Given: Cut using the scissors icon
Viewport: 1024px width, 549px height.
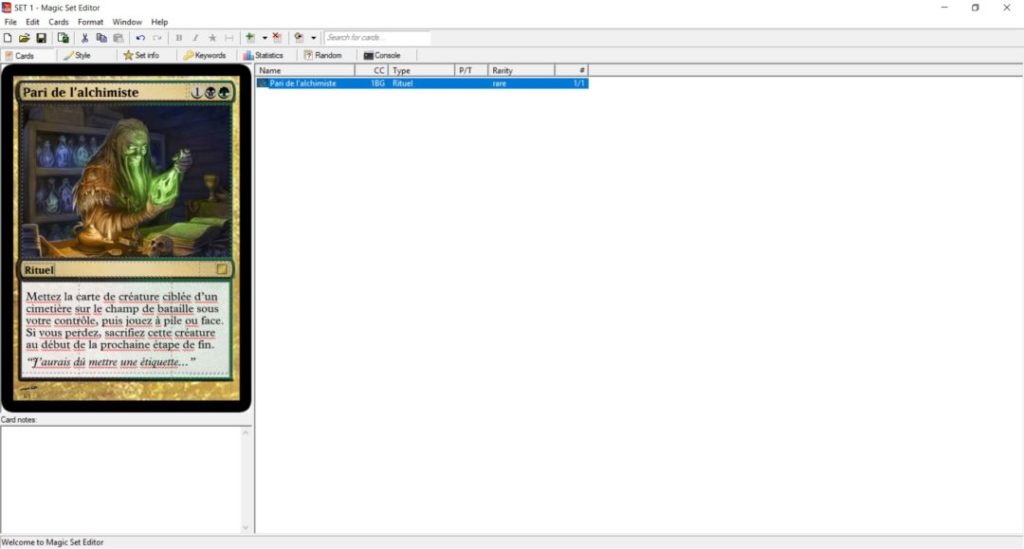Looking at the screenshot, I should click(85, 38).
